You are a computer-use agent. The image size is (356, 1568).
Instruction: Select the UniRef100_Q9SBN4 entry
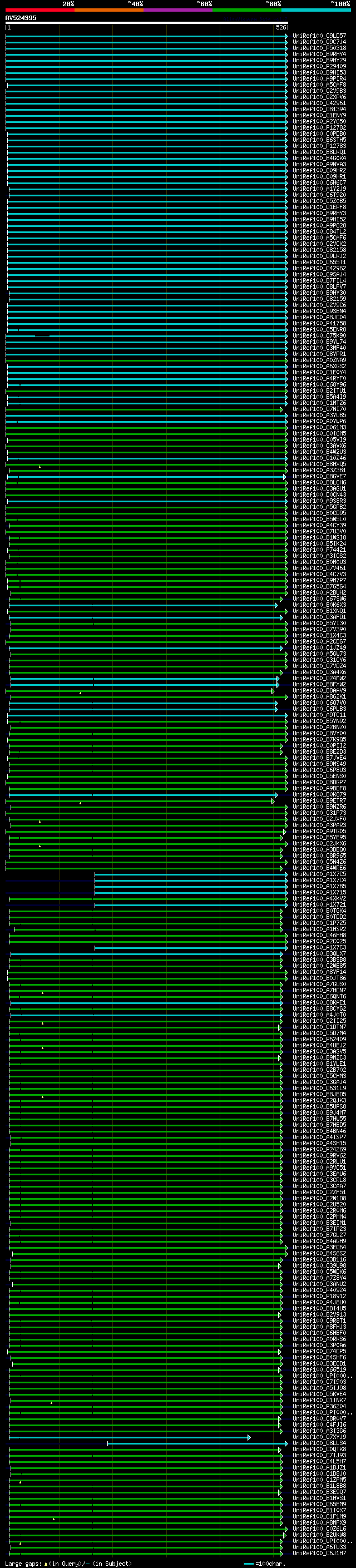[x=319, y=311]
